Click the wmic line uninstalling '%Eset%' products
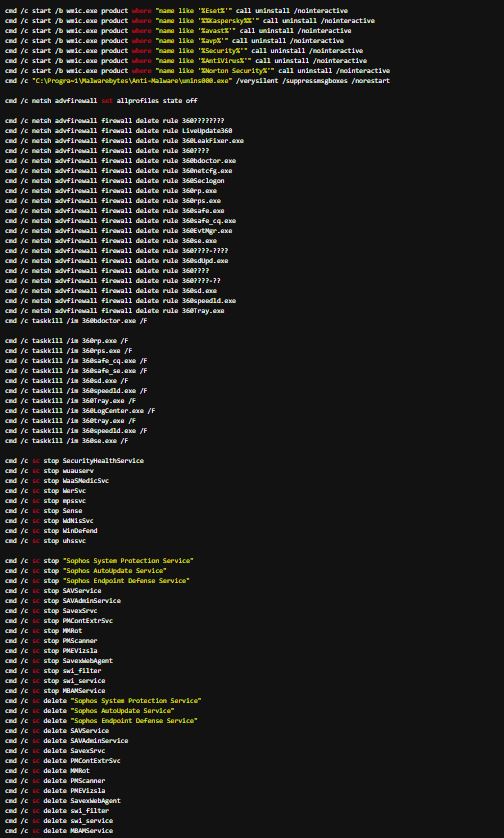This screenshot has width=504, height=838. click(x=176, y=11)
